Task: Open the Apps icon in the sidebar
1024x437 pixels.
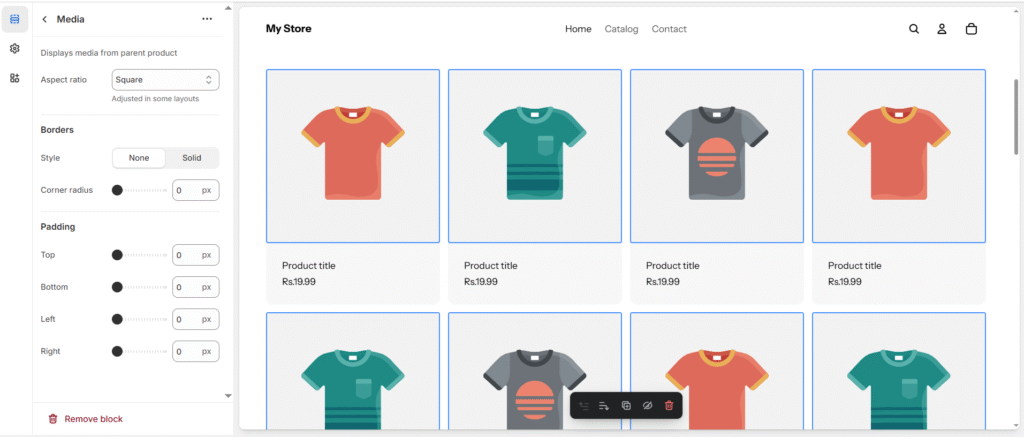Action: 15,78
